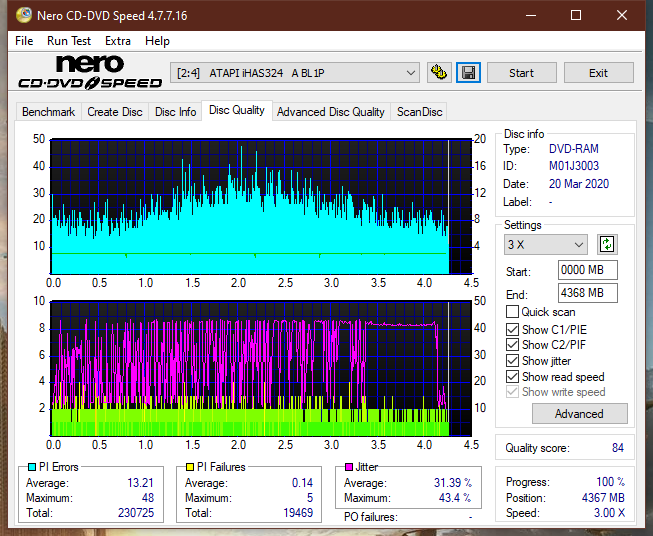Open the 3 X speed dropdown
The height and width of the screenshot is (536, 653).
point(546,244)
